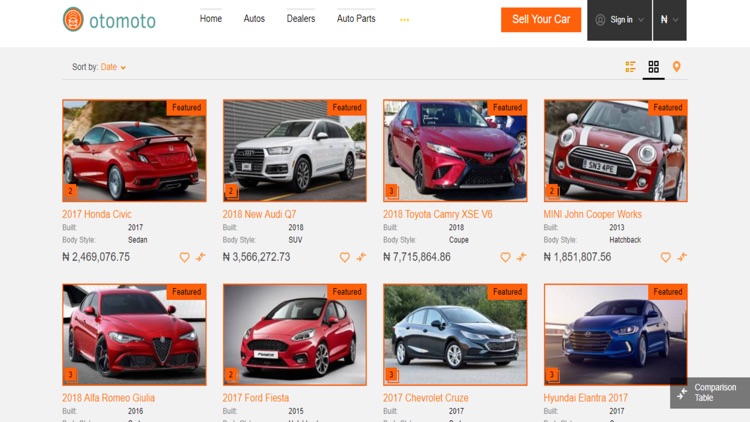The height and width of the screenshot is (422, 750).
Task: Open MINI John Cooper Works title link
Action: [x=592, y=214]
